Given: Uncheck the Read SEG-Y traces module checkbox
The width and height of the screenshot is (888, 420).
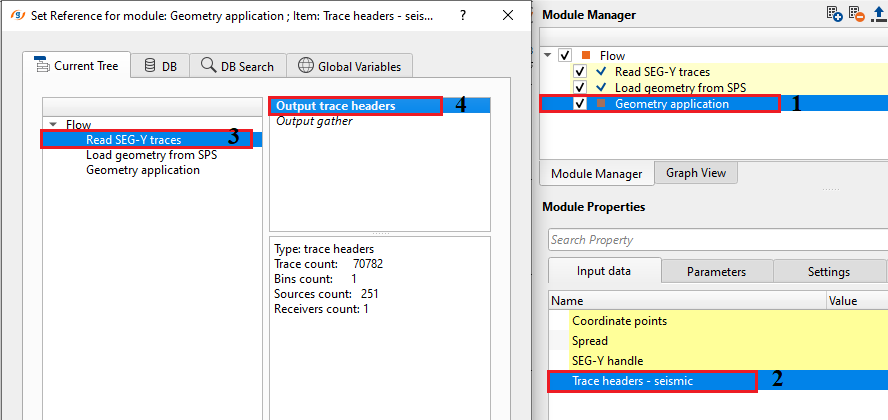Looking at the screenshot, I should [x=580, y=72].
